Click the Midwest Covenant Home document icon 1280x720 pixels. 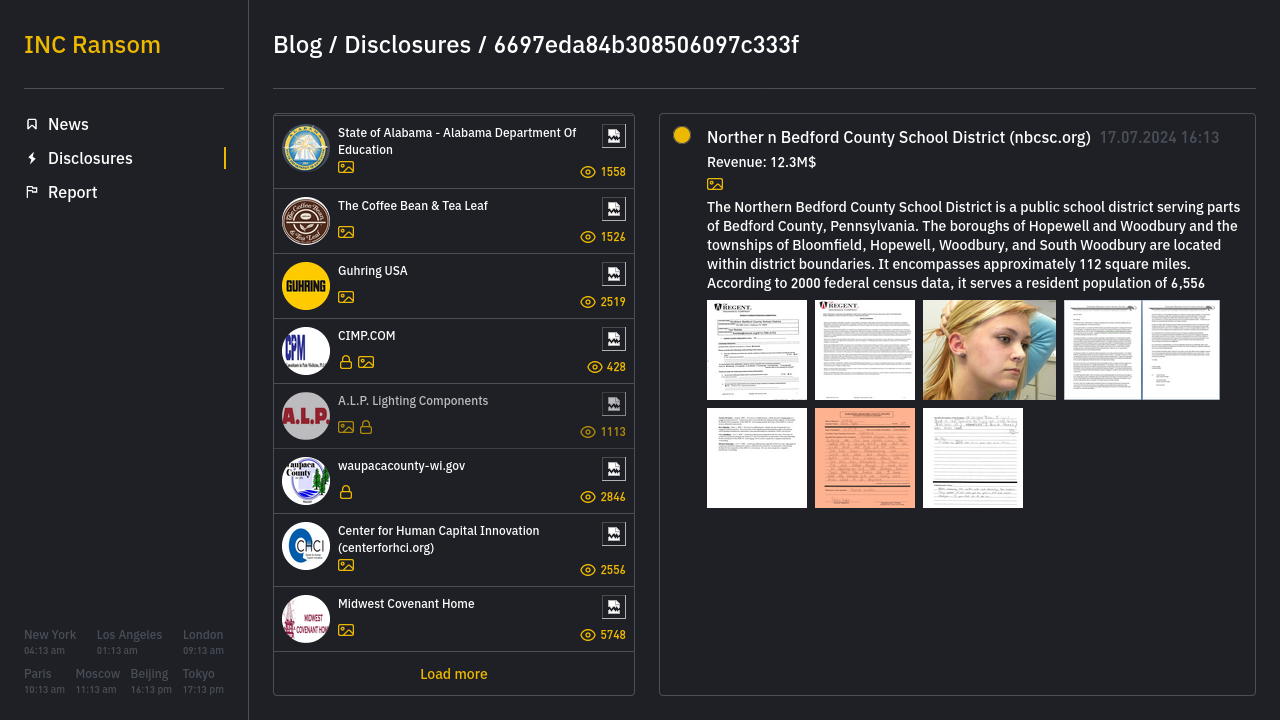point(613,607)
